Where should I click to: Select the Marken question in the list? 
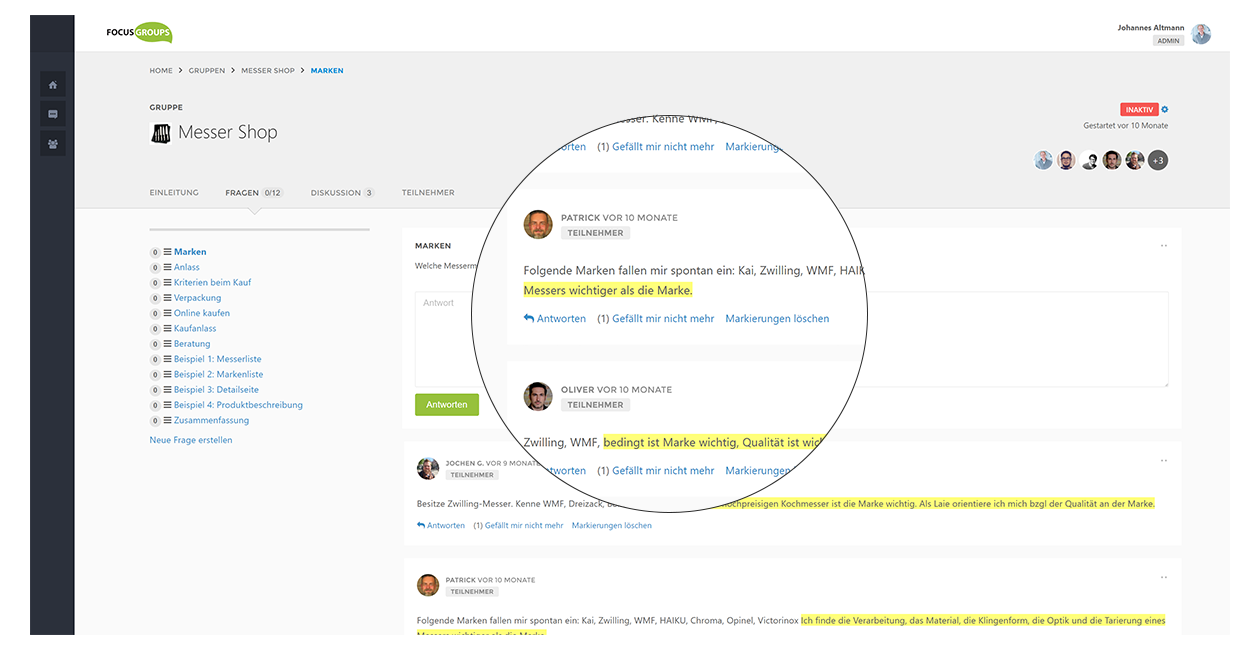190,252
